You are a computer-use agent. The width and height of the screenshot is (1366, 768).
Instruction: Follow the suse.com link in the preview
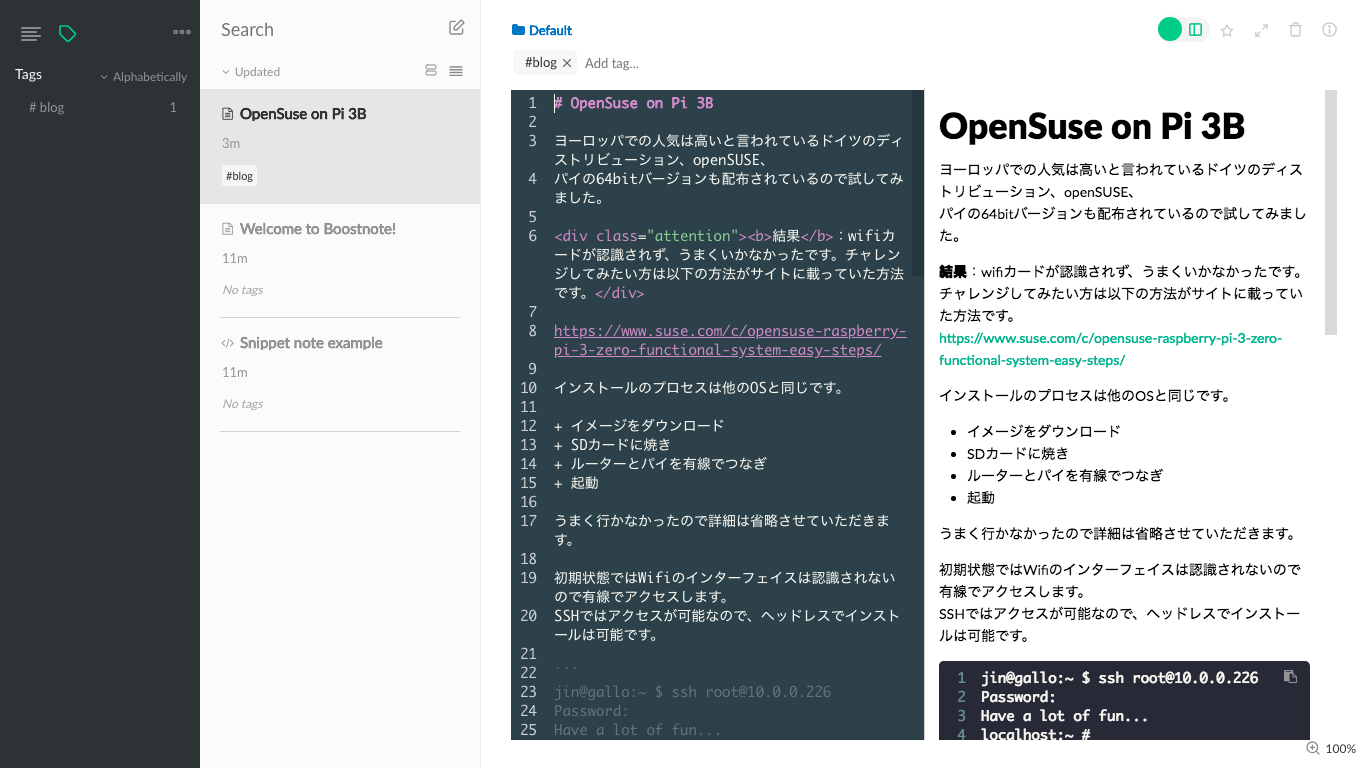[x=1110, y=349]
